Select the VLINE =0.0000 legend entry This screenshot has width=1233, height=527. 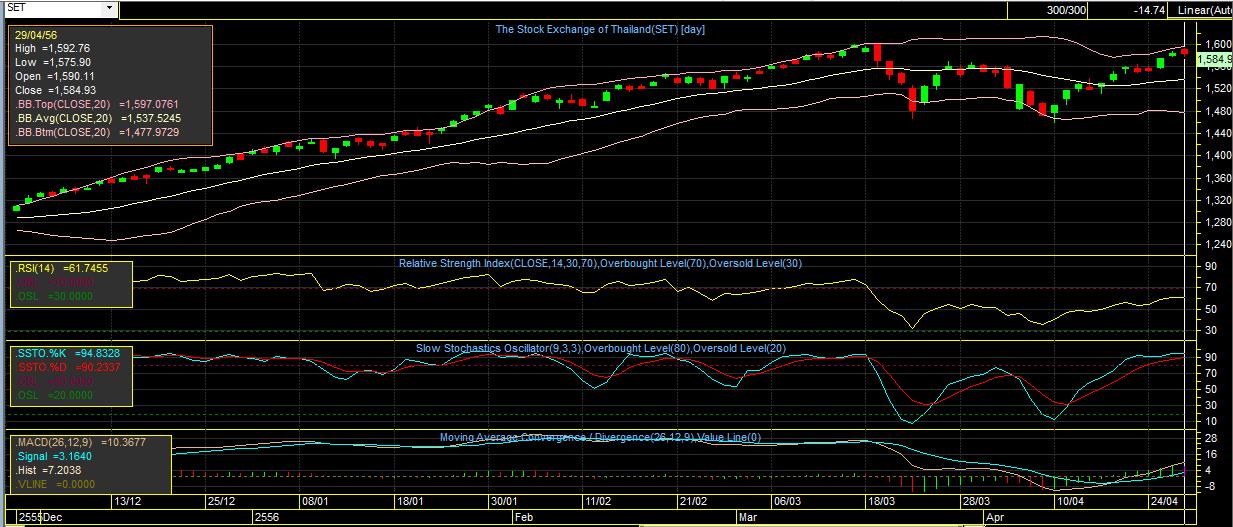point(56,484)
